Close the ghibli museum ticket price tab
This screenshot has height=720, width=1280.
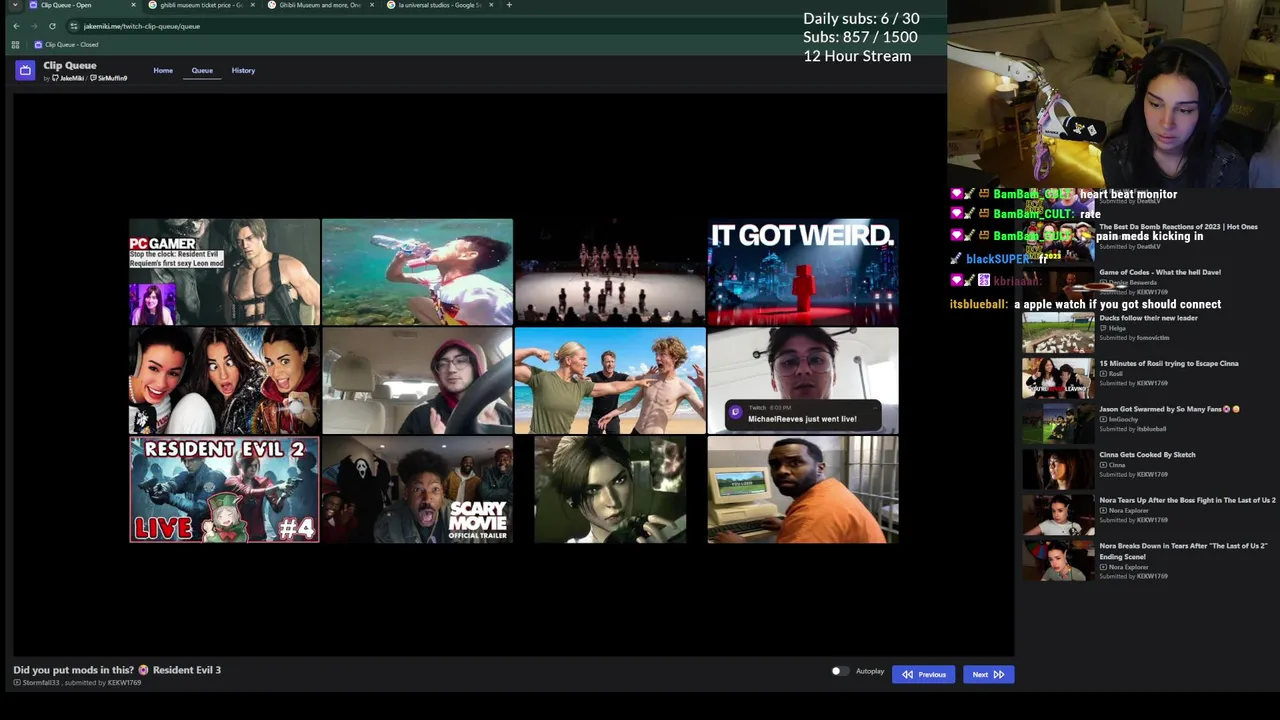(252, 5)
